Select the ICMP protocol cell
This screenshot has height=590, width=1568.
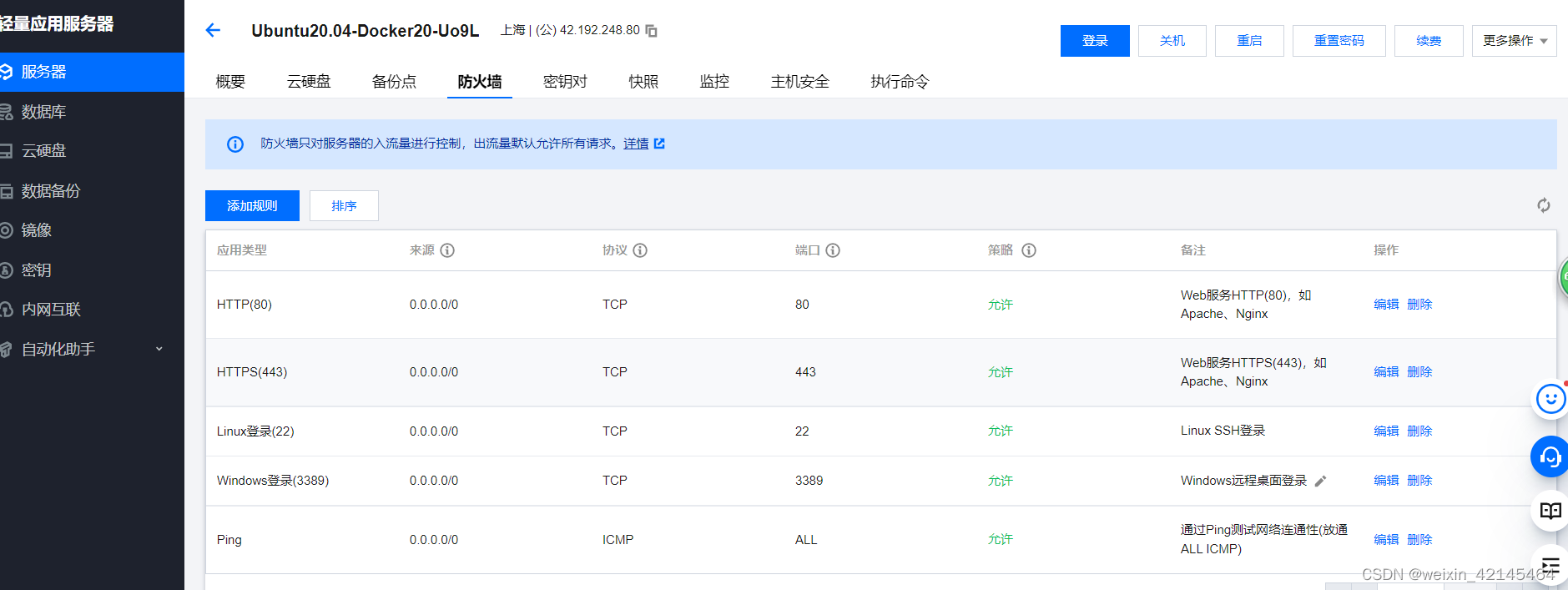point(618,540)
